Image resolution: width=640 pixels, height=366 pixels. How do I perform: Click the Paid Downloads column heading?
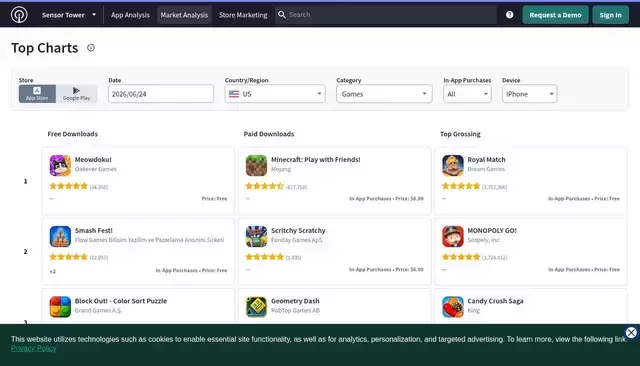[269, 134]
